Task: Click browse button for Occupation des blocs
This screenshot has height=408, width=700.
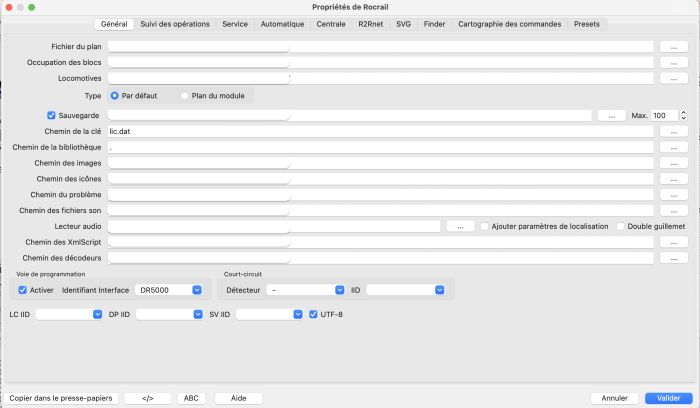Action: [x=674, y=62]
